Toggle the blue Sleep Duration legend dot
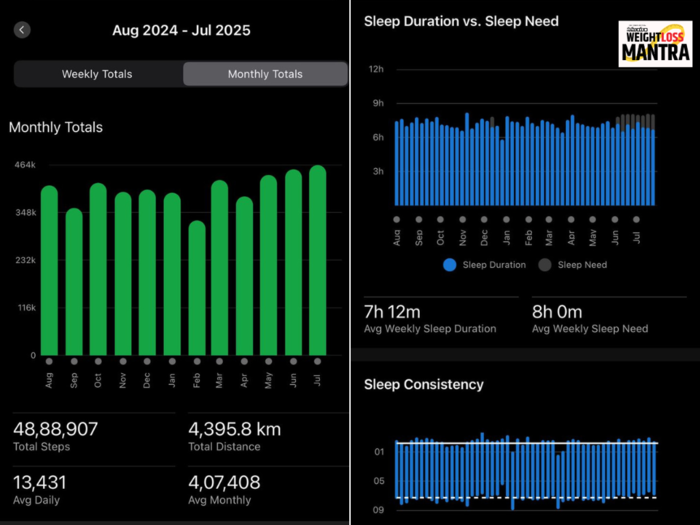This screenshot has width=700, height=525. (x=450, y=265)
